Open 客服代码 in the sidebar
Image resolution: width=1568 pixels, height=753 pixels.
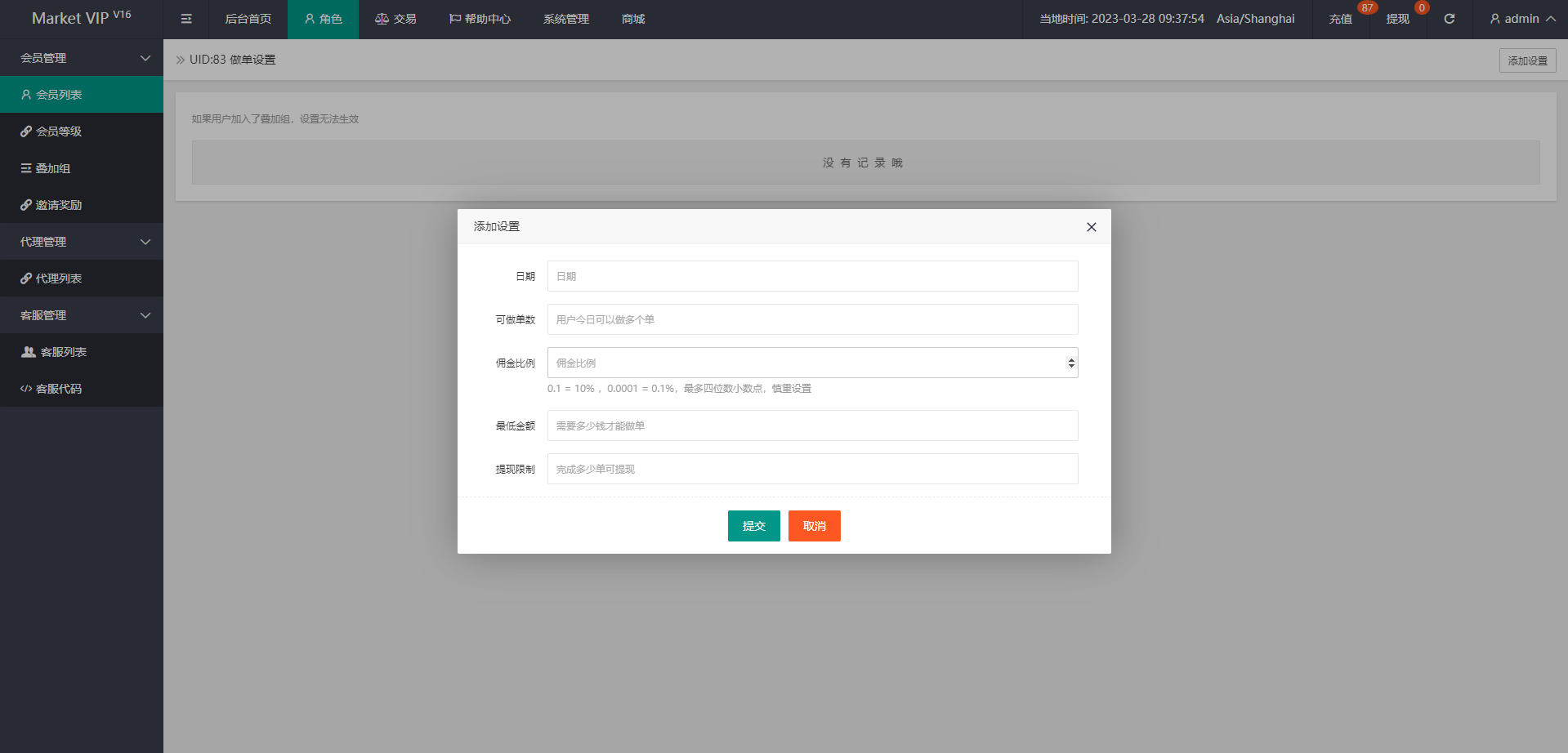pyautogui.click(x=59, y=389)
